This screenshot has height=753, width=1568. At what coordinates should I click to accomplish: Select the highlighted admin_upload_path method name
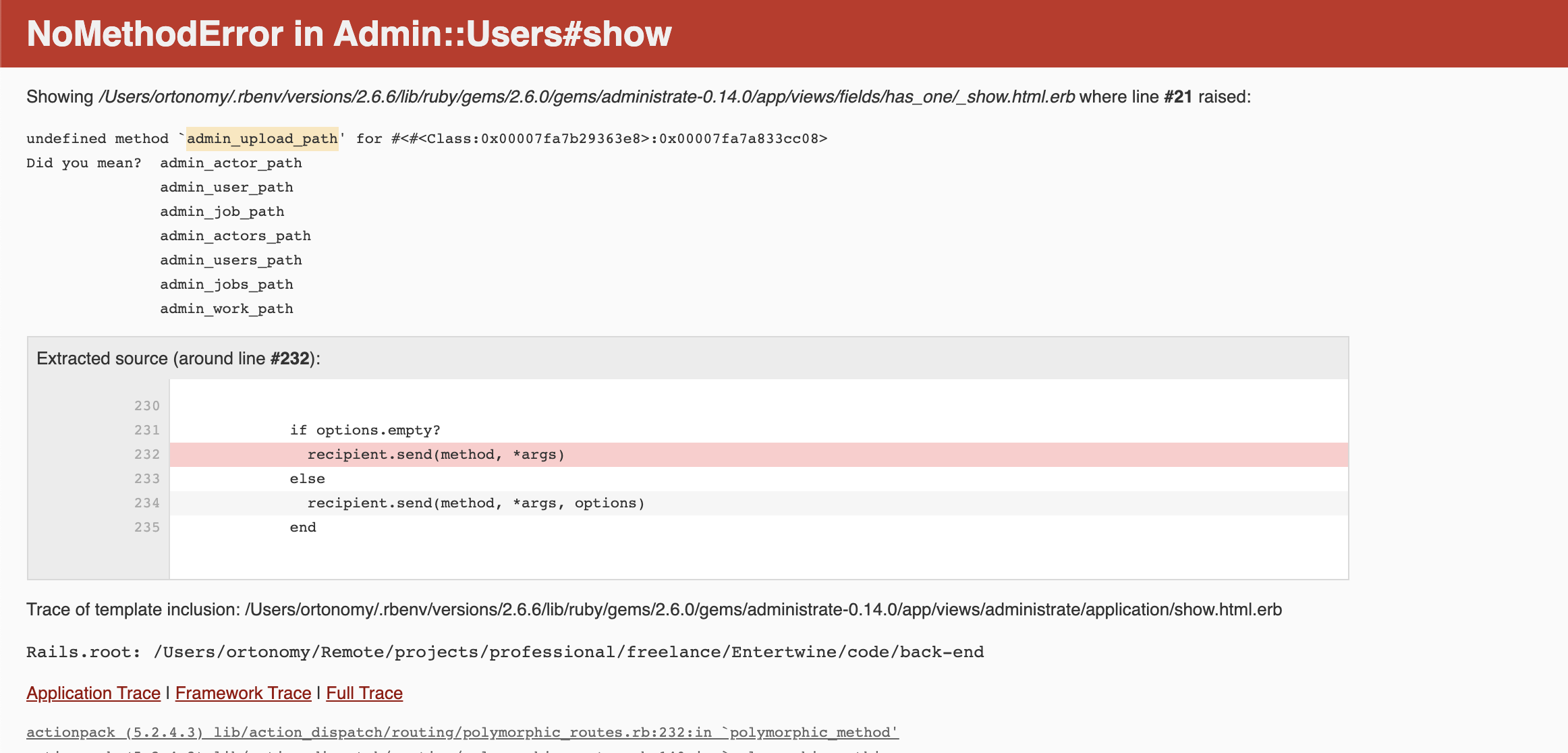click(x=262, y=138)
